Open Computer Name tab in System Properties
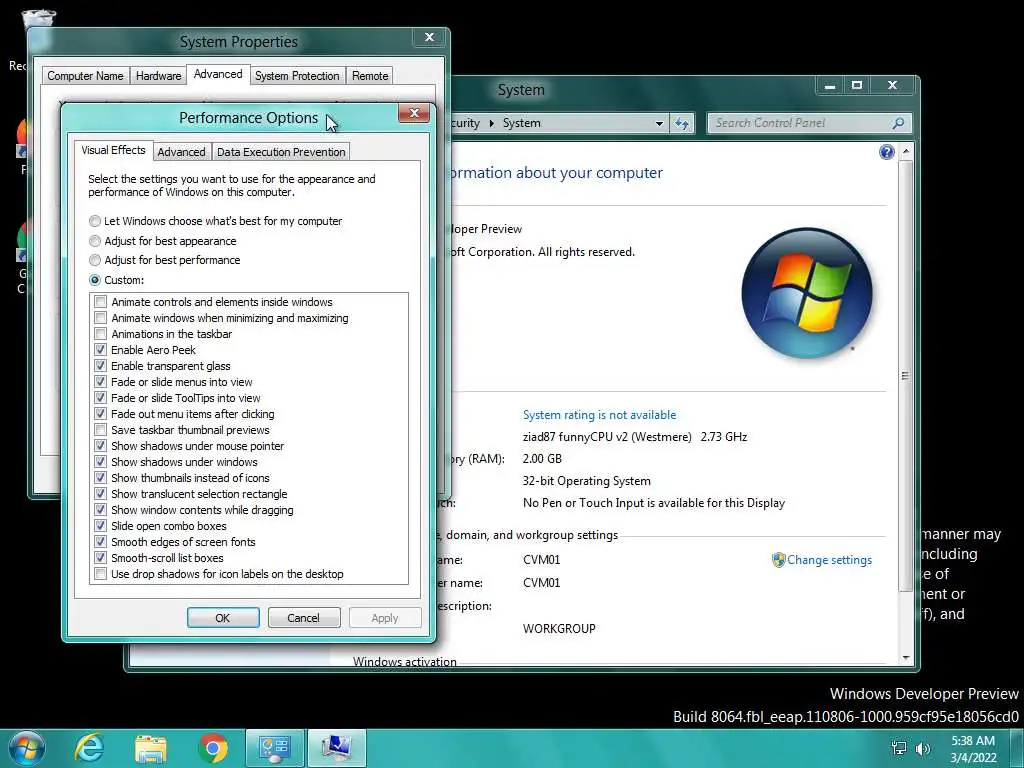The width and height of the screenshot is (1024, 768). 85,76
